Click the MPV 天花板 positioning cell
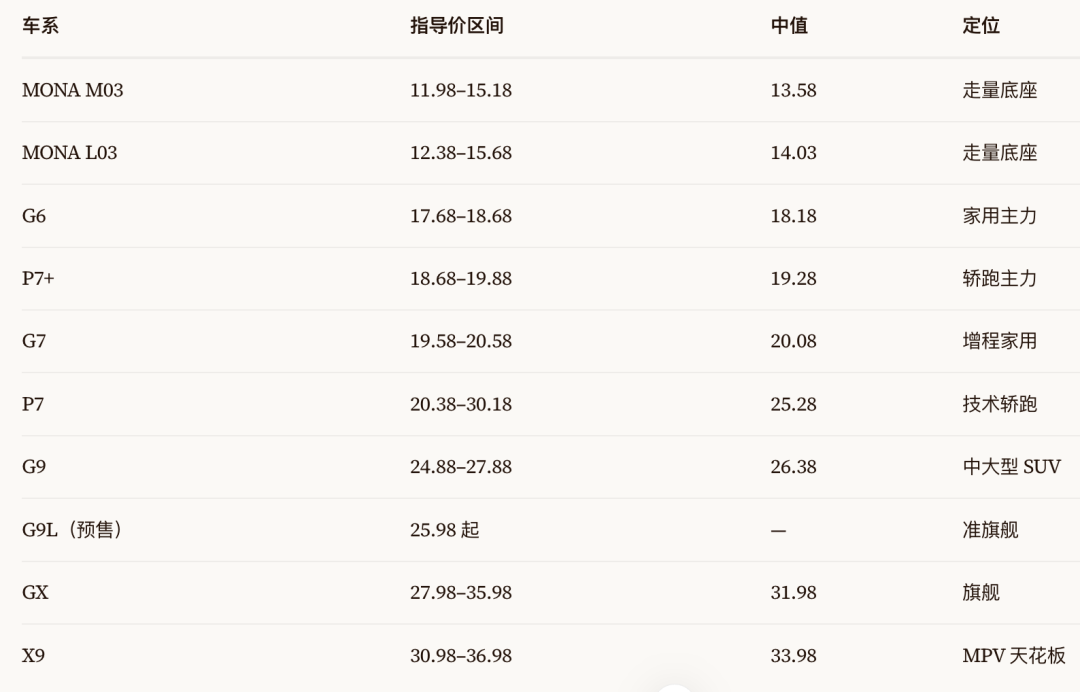This screenshot has height=692, width=1080. [1014, 656]
